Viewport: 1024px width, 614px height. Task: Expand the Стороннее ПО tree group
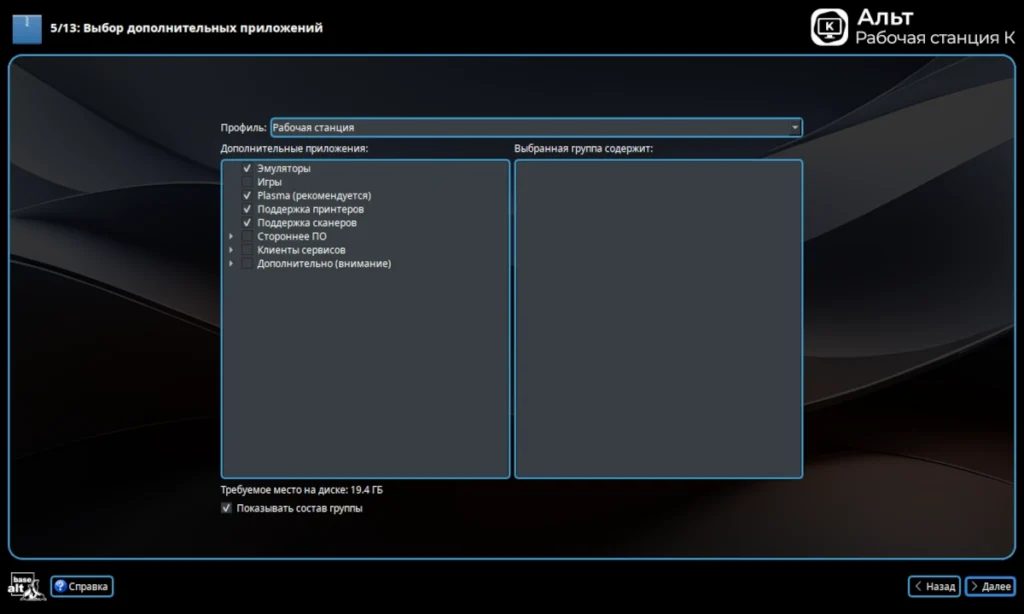(x=231, y=236)
